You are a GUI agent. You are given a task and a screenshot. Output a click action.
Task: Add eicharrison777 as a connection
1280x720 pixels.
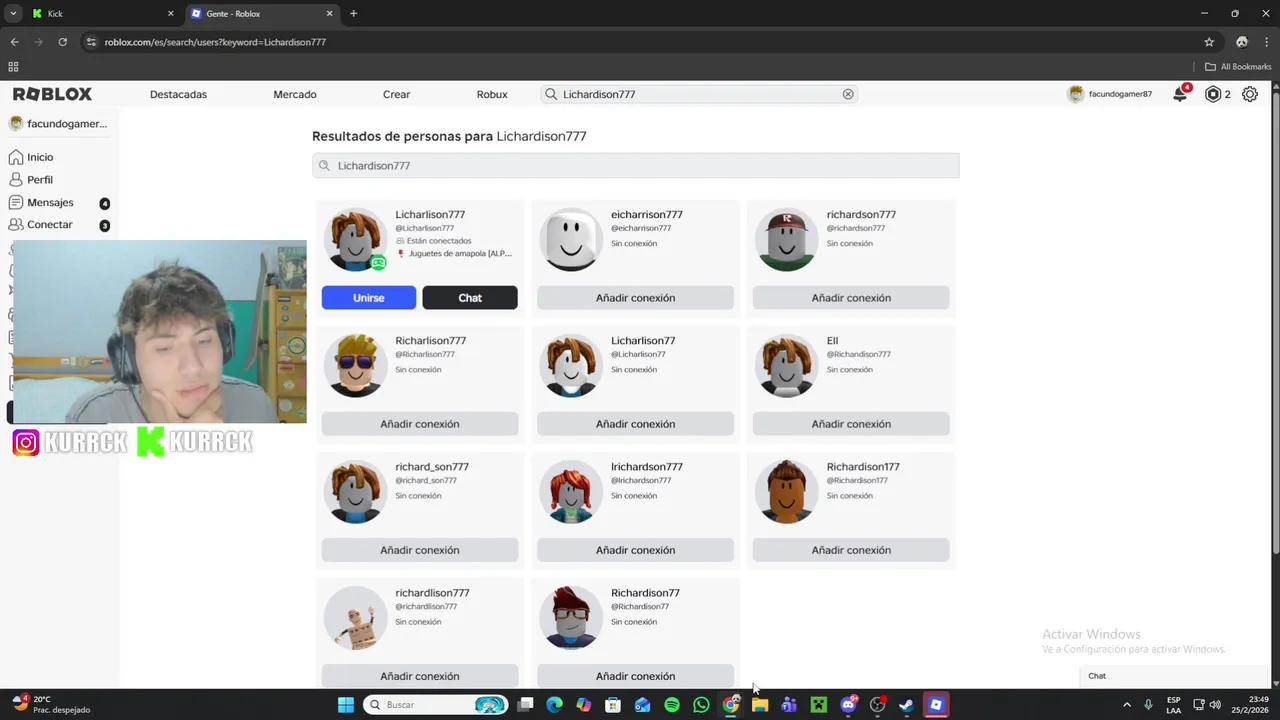[635, 298]
